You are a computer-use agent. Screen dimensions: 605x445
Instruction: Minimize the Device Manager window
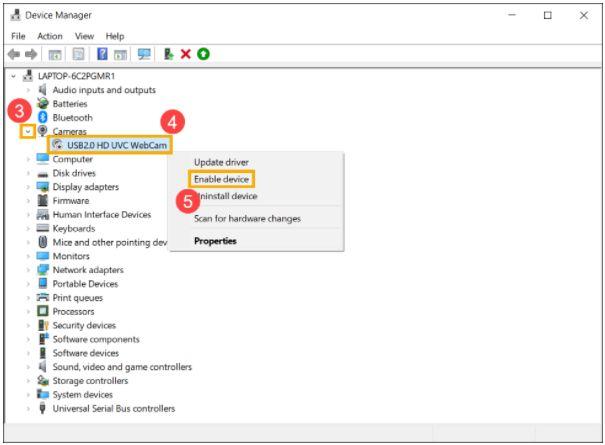[512, 15]
